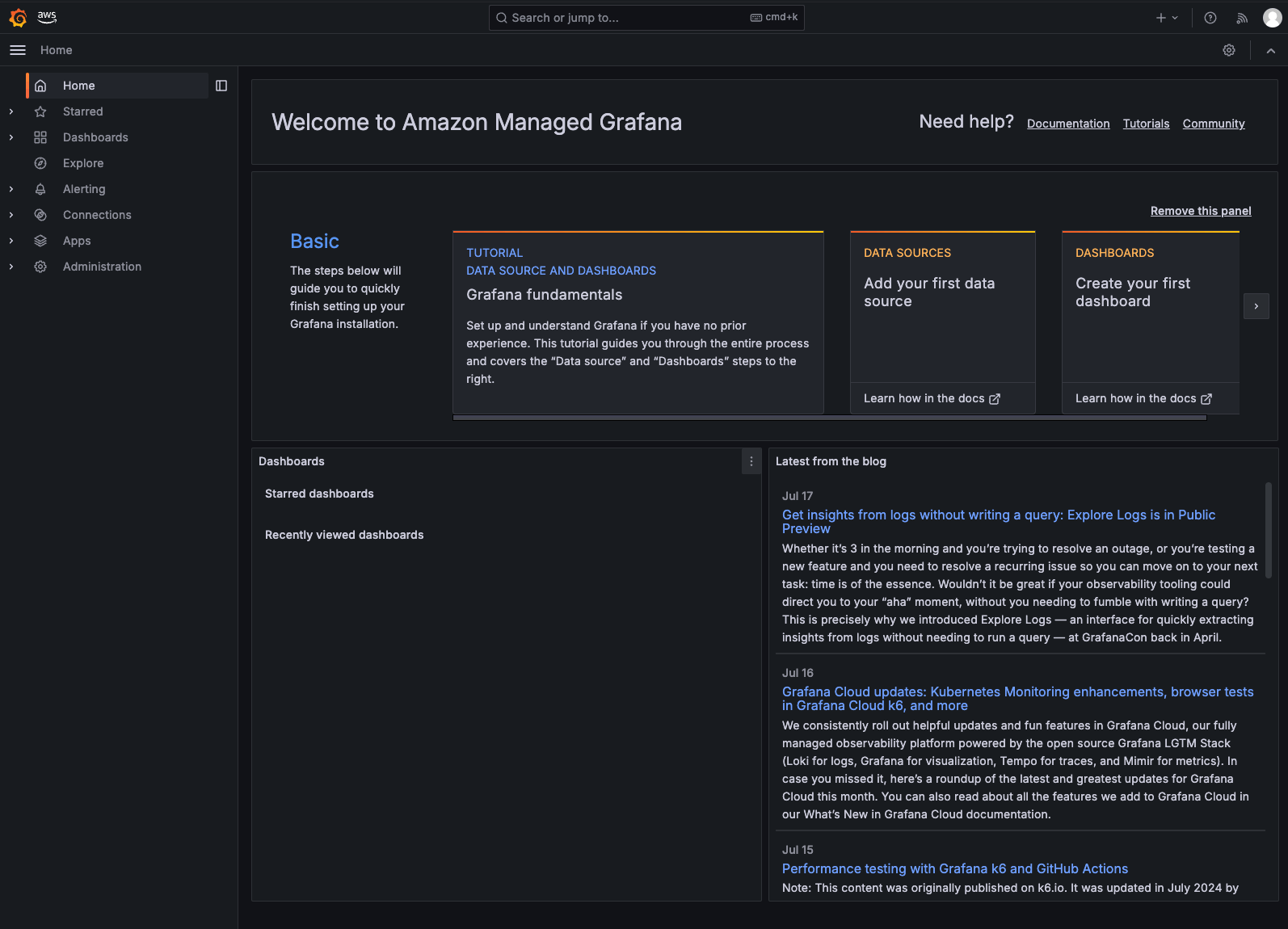
Task: Open the user profile avatar
Action: pos(1273,18)
